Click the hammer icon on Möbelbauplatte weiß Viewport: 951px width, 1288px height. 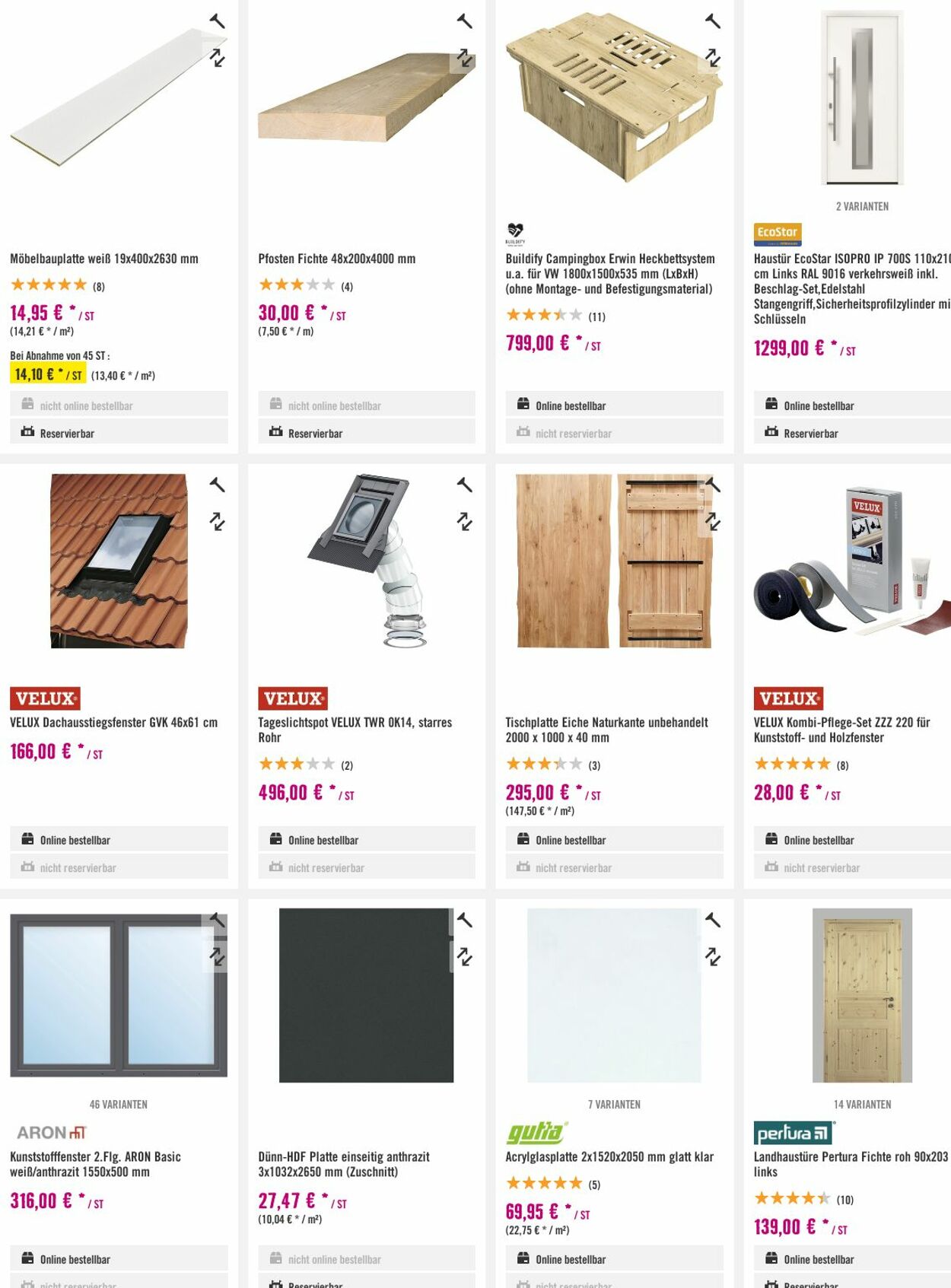tap(217, 21)
